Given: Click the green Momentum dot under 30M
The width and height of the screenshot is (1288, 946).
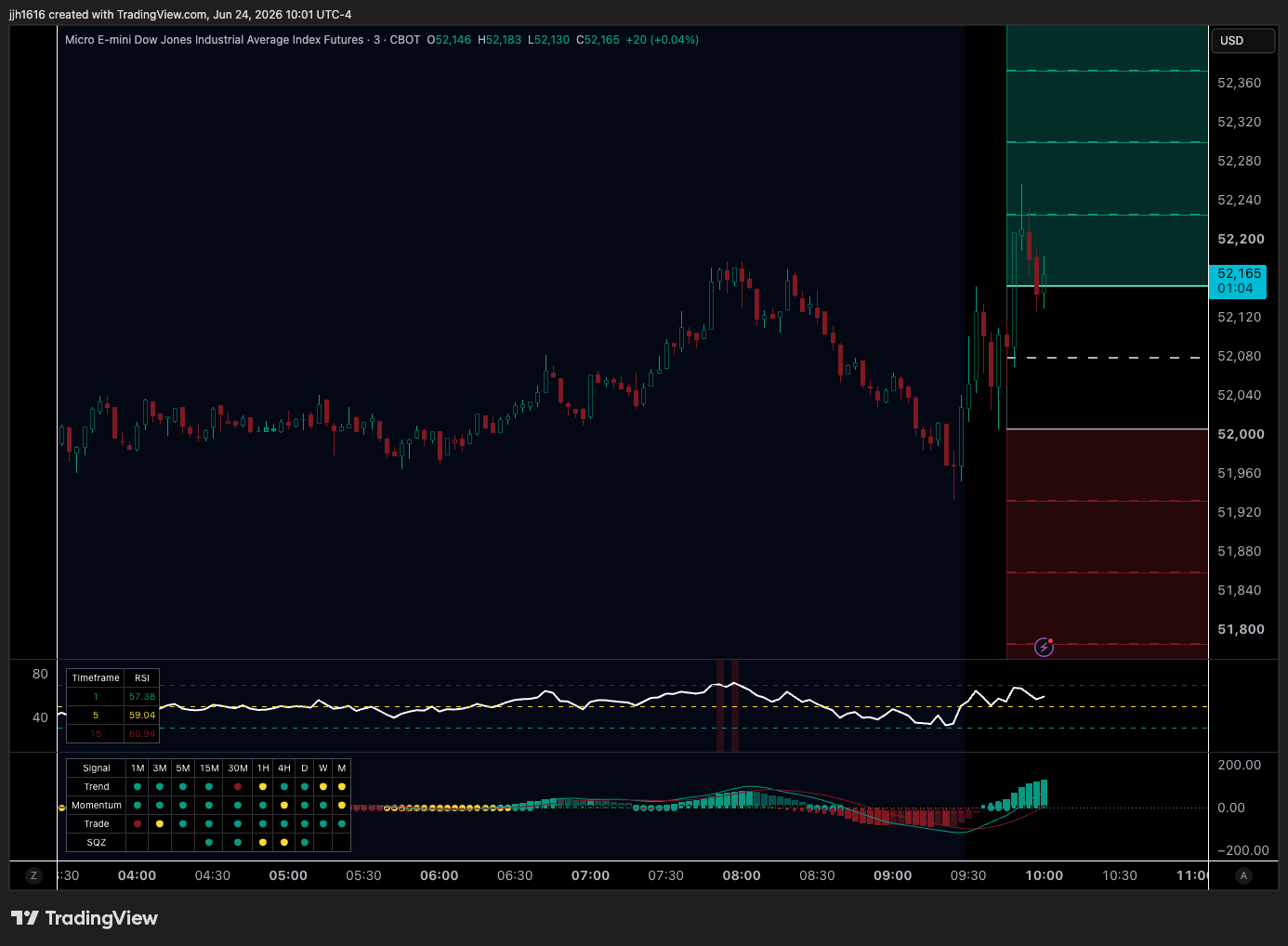Looking at the screenshot, I should point(238,806).
